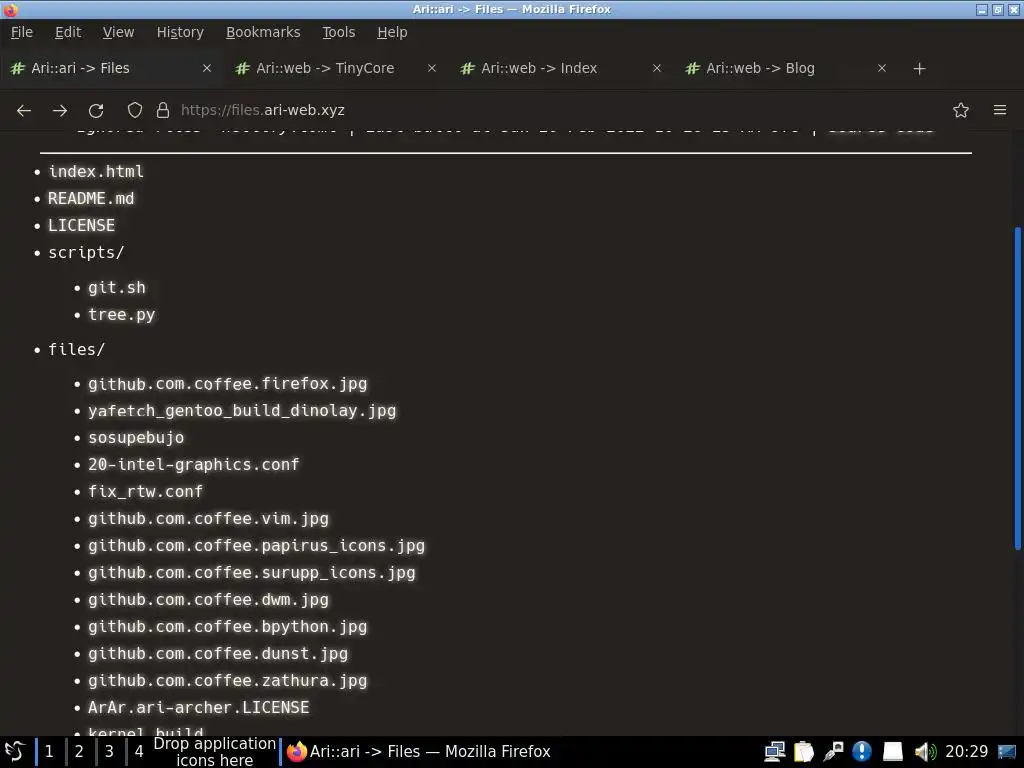Switch to workspace 2
Screen dimensions: 1024x768
coord(79,752)
